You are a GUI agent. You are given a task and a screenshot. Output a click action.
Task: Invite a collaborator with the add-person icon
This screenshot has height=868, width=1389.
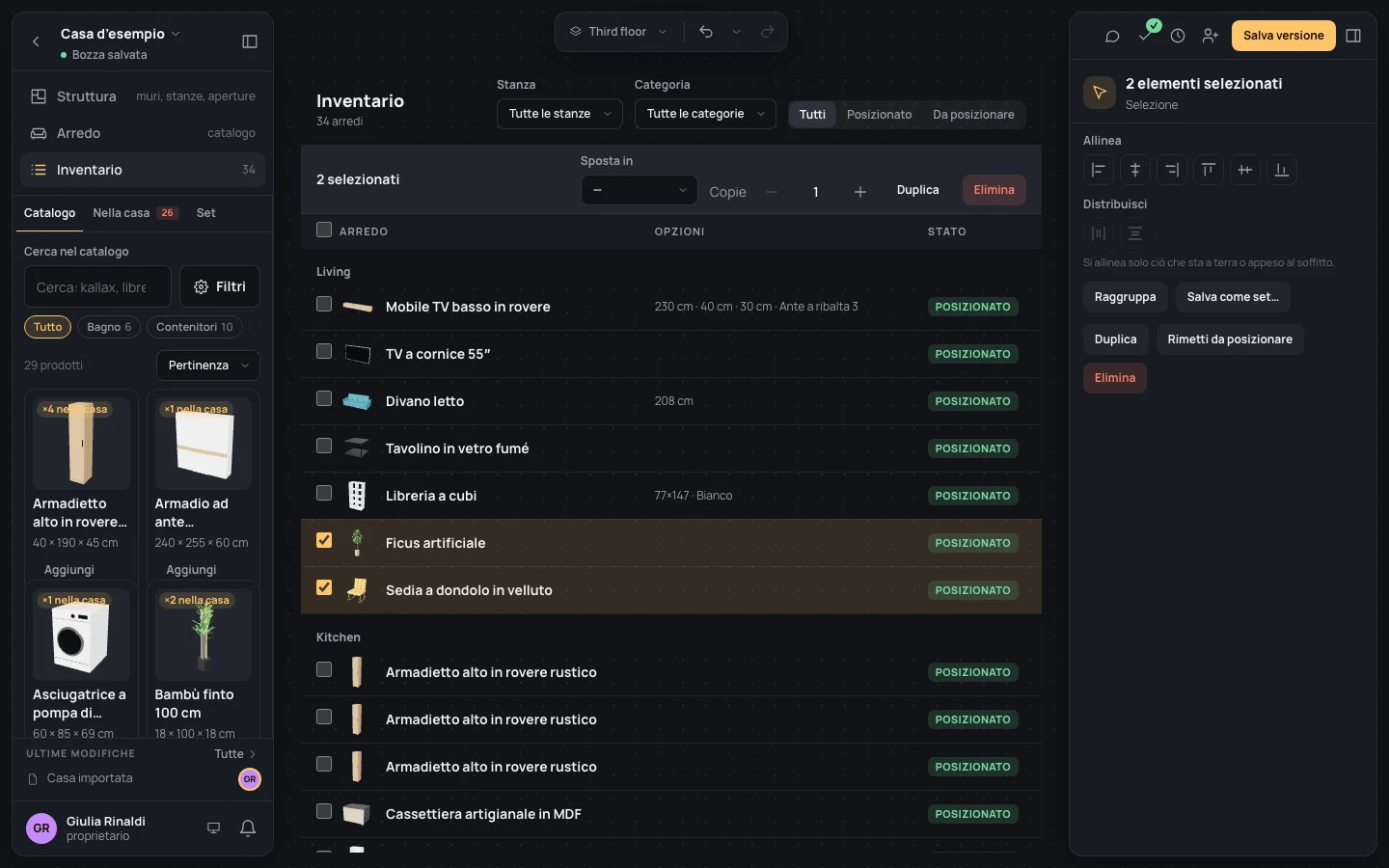[1211, 36]
